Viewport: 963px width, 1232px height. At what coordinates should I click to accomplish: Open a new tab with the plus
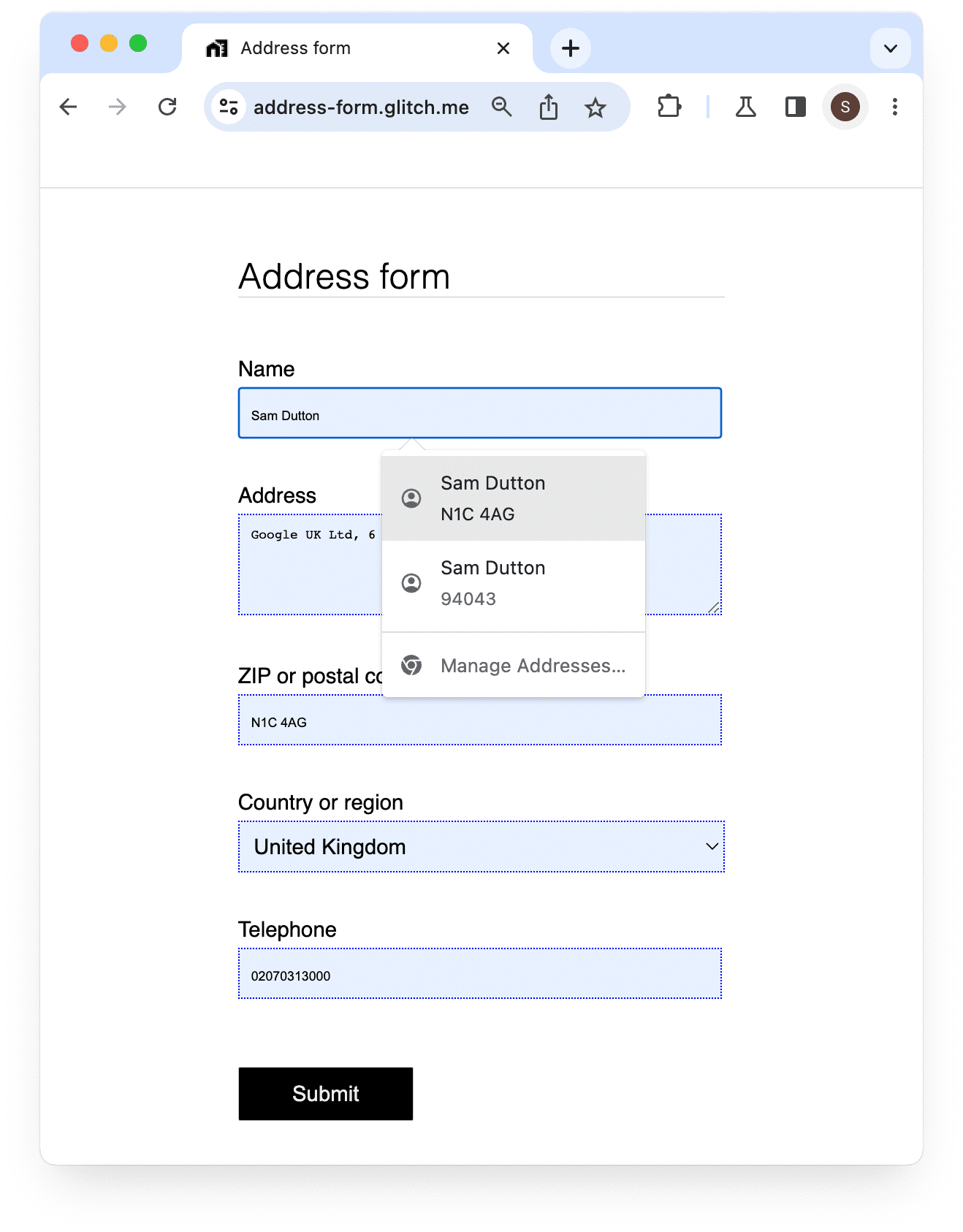[x=570, y=47]
